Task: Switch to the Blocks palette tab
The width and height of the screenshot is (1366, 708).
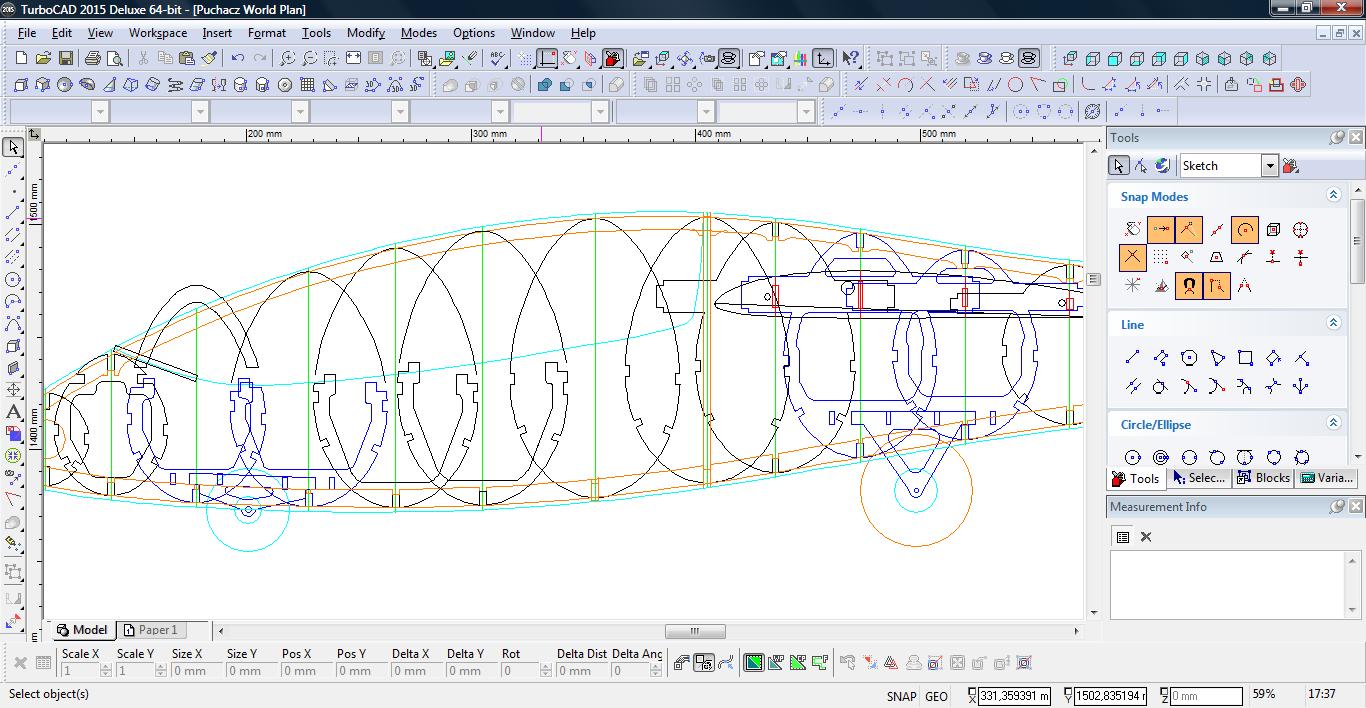Action: pos(1263,478)
